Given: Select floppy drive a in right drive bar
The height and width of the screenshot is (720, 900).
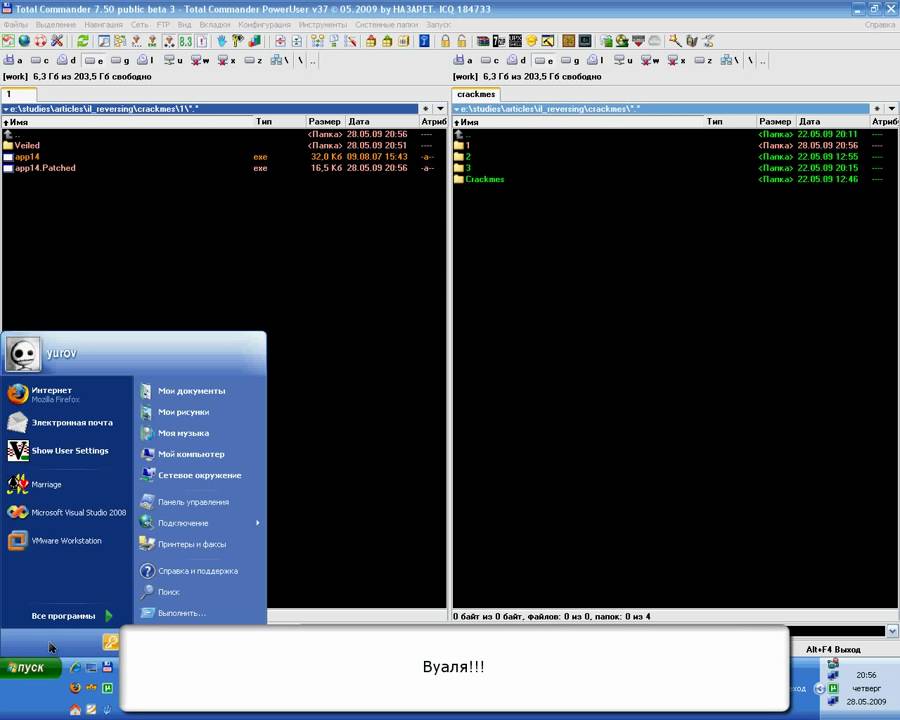Looking at the screenshot, I should tap(463, 60).
